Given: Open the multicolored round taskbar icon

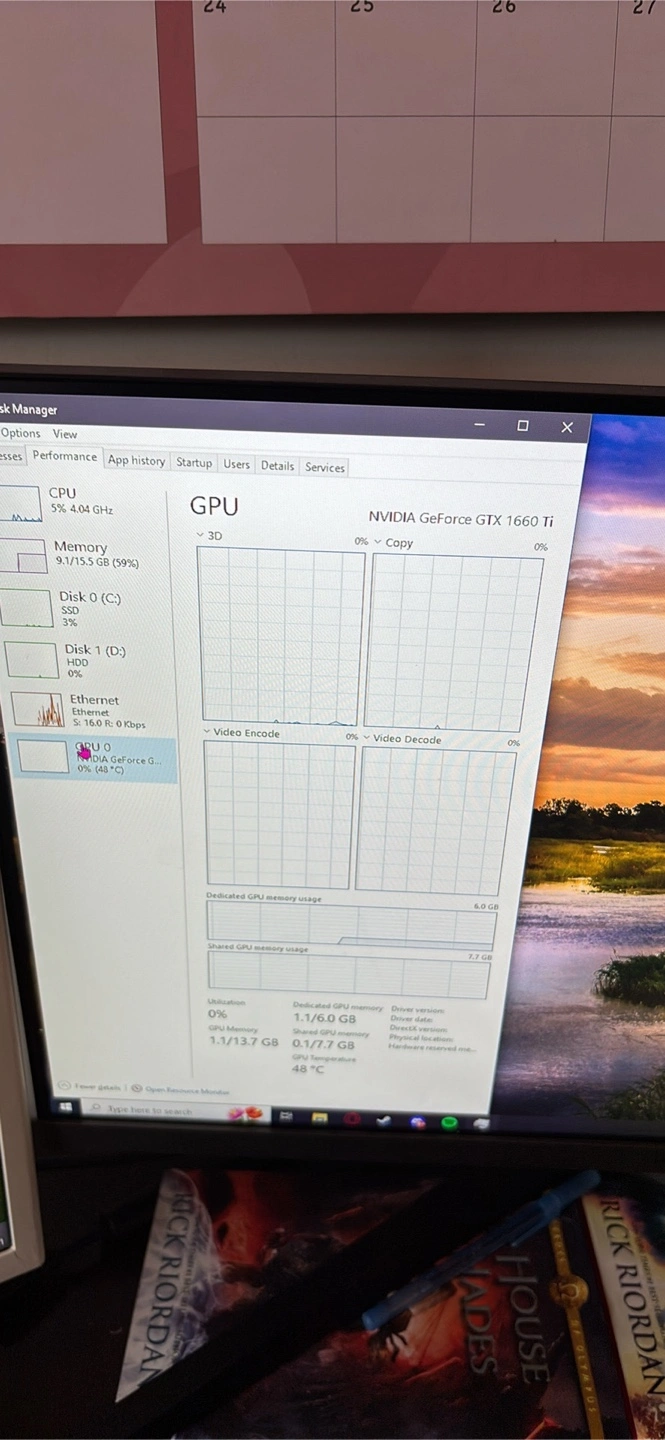Looking at the screenshot, I should click(x=417, y=1122).
